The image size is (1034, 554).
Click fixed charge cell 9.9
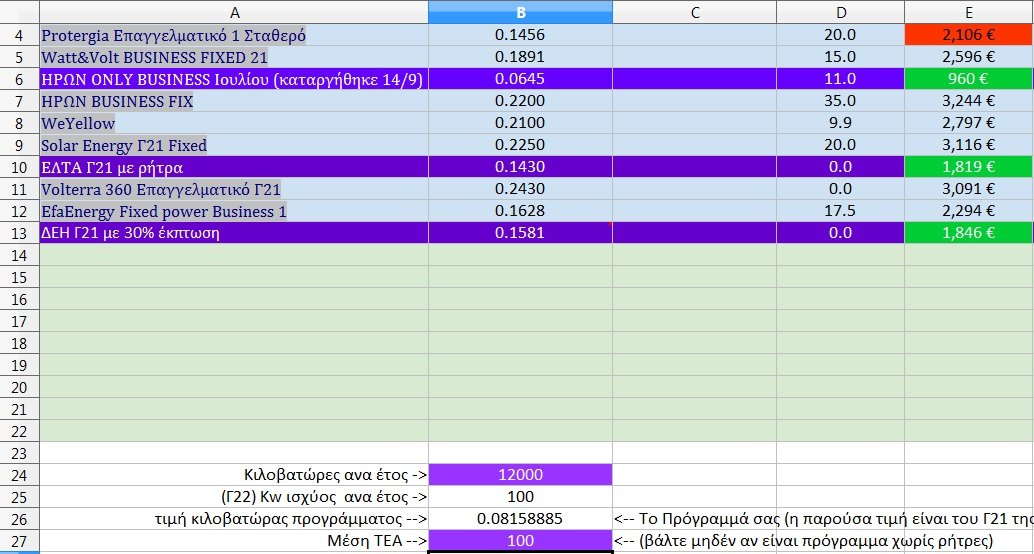(840, 123)
